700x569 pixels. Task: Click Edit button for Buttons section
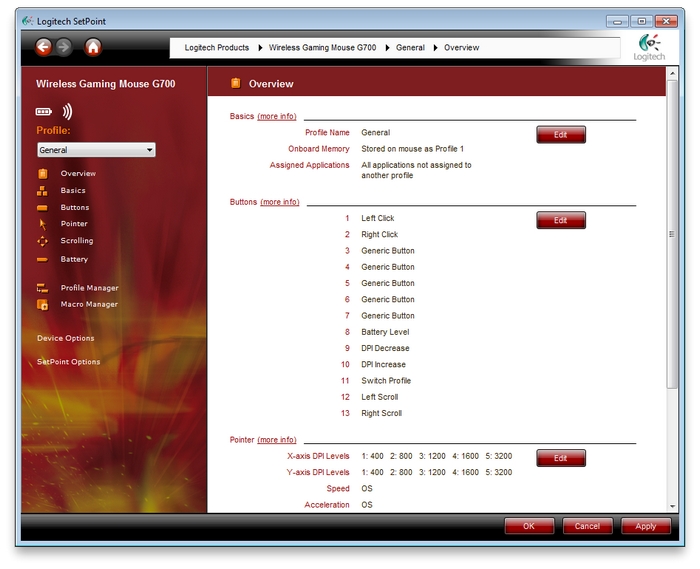pos(561,220)
